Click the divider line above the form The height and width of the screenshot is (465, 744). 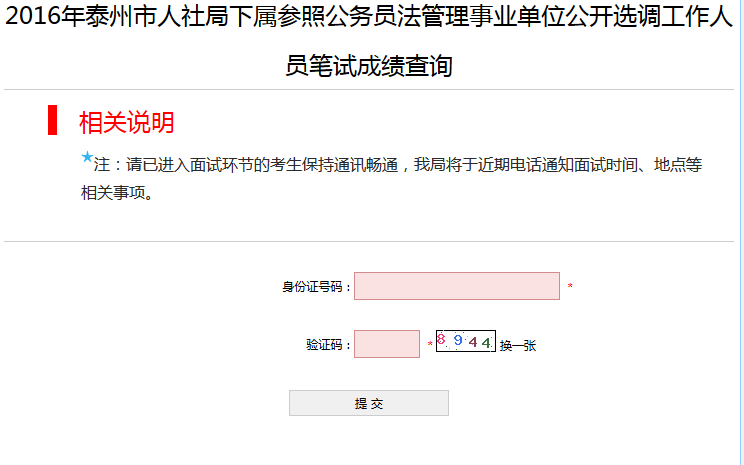click(x=370, y=241)
